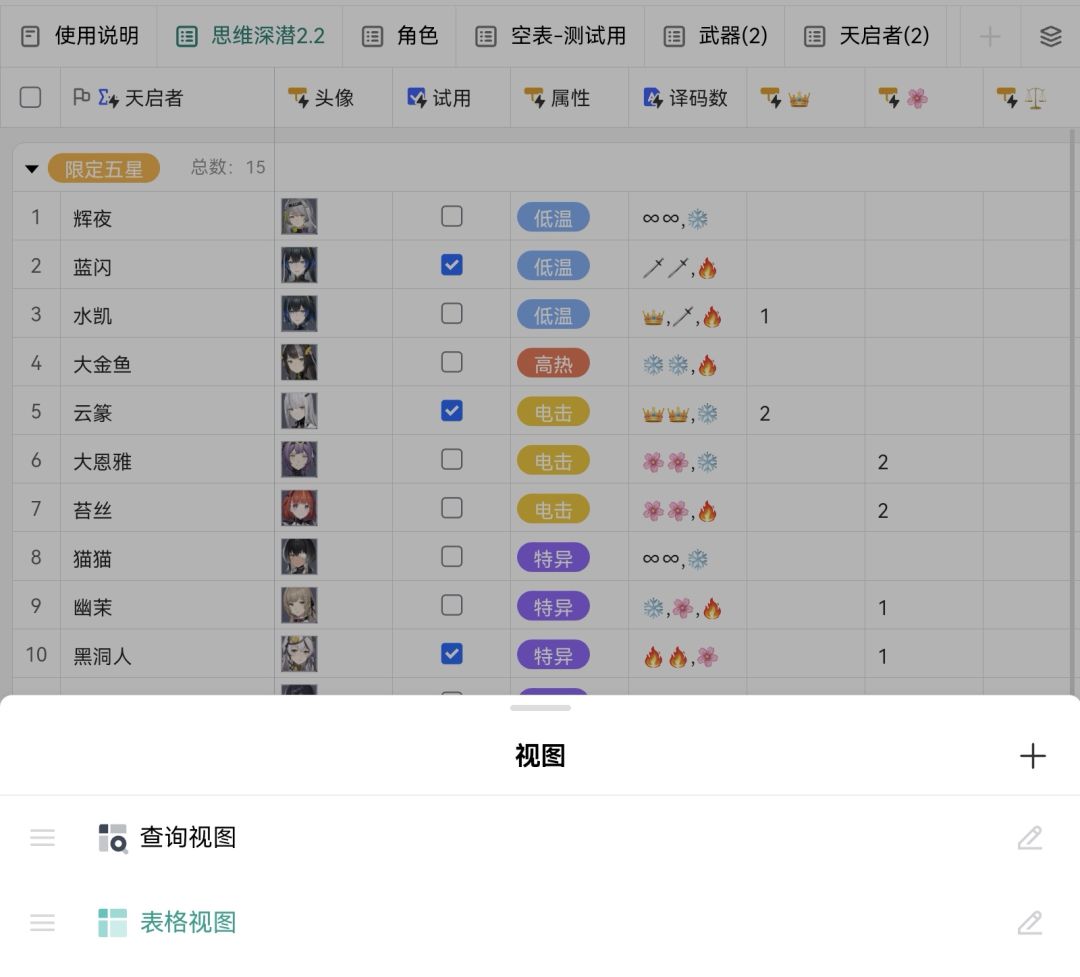Check 试用 box for 苔丝
Screen dimensions: 1080x977
pos(452,508)
